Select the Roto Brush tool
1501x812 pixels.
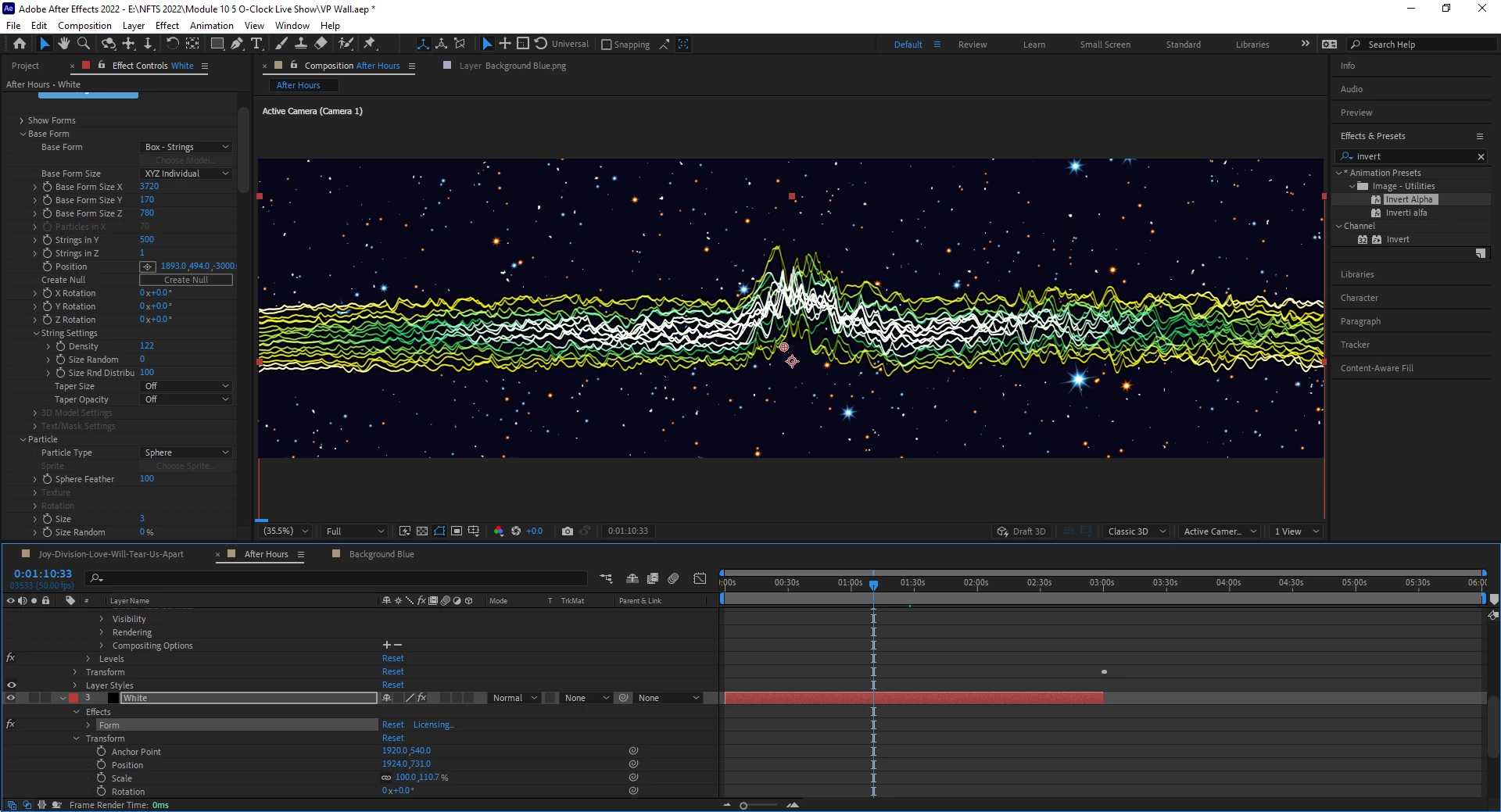[346, 44]
